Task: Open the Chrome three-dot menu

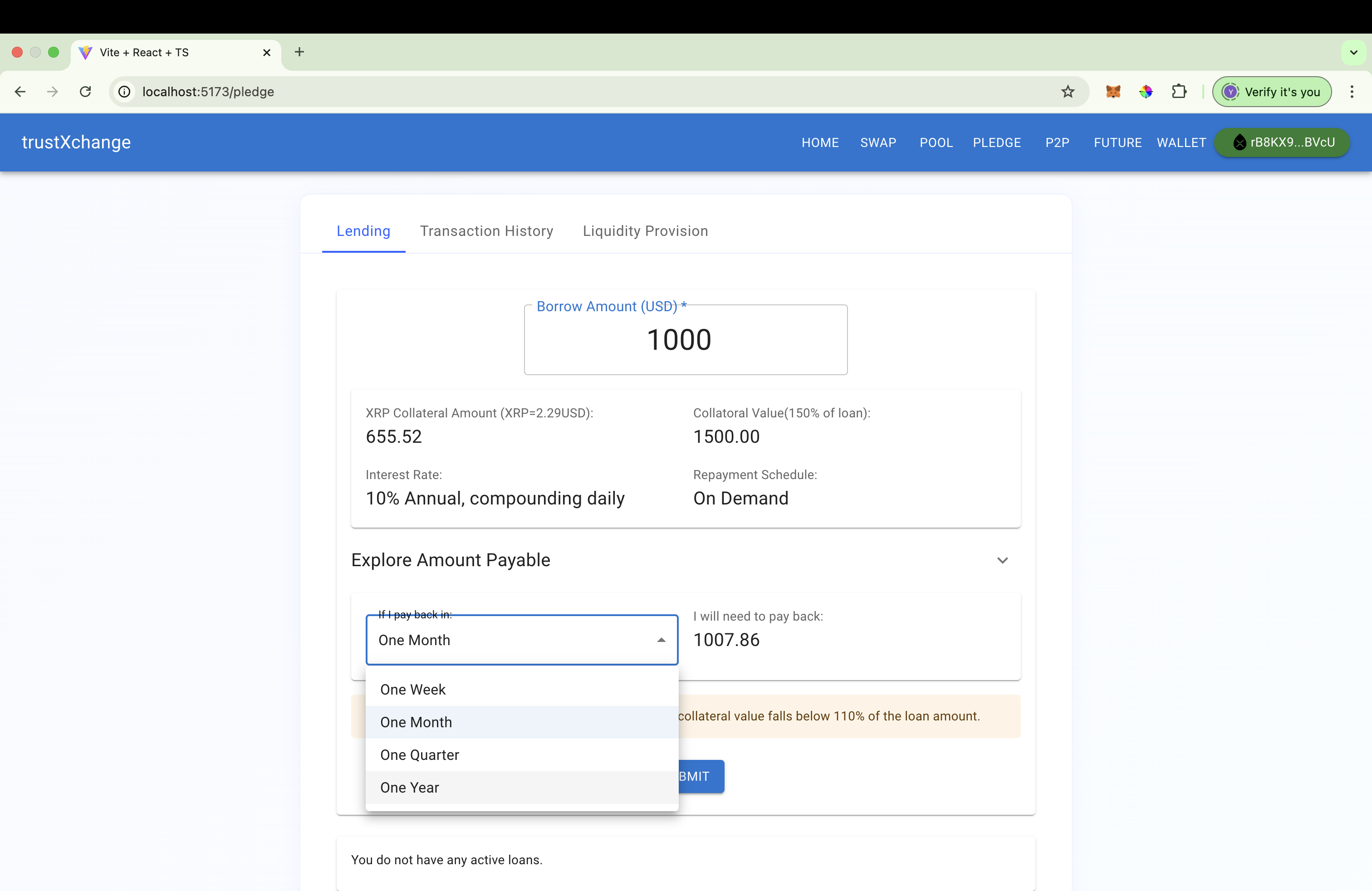Action: 1351,92
